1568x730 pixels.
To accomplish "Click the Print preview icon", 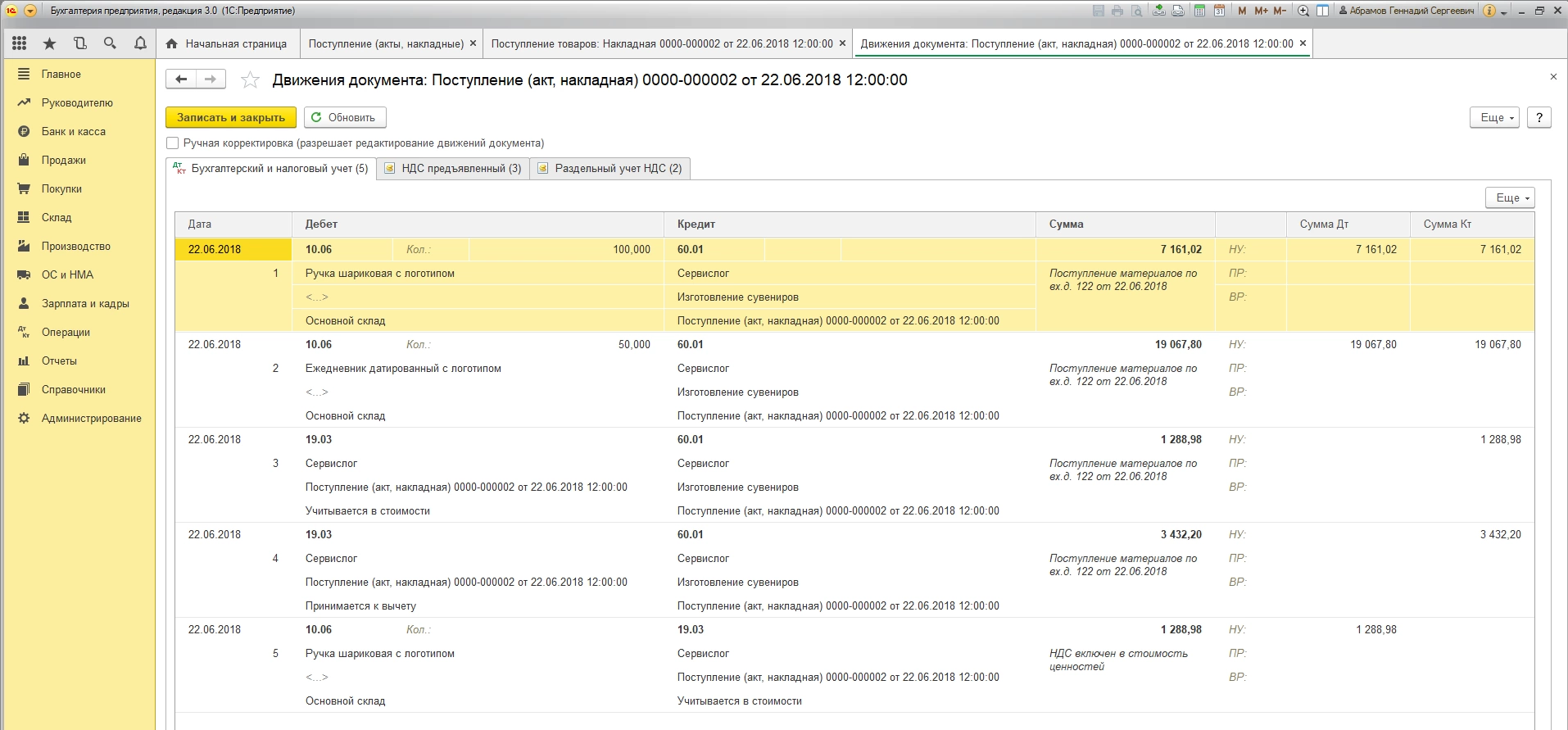I will coord(1137,11).
